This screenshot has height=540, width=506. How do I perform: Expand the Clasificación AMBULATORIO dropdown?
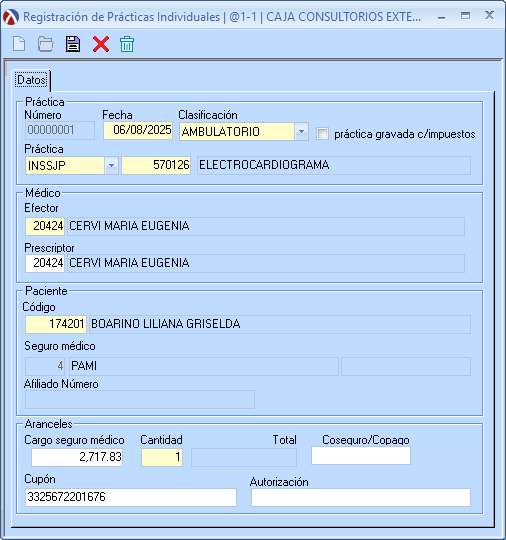[x=301, y=132]
